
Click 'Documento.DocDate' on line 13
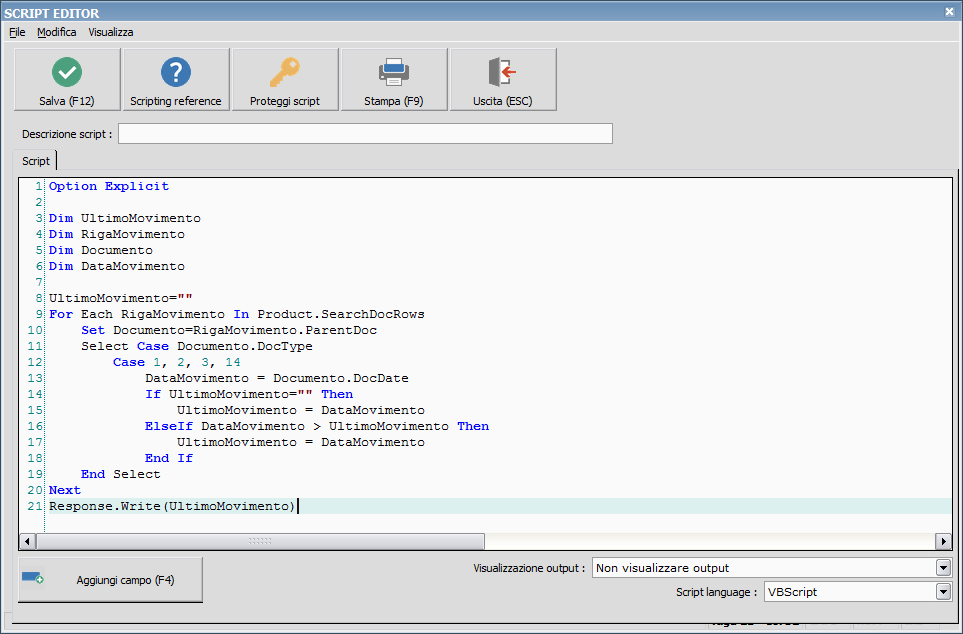coord(341,378)
